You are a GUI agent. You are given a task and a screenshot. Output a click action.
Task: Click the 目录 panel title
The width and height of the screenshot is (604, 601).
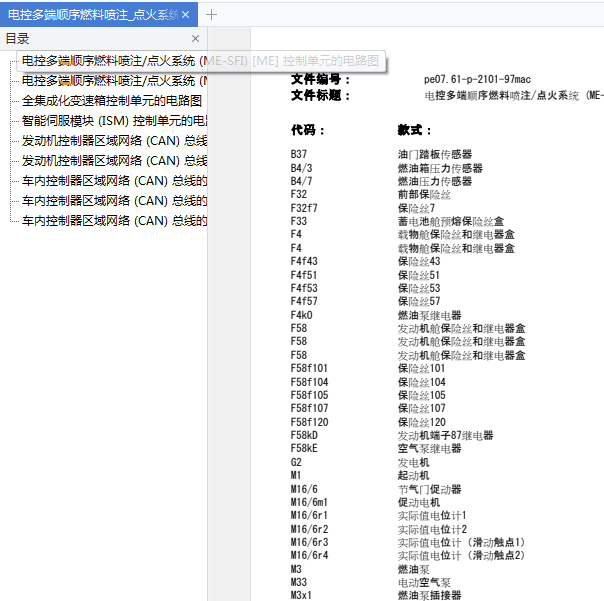[x=17, y=39]
